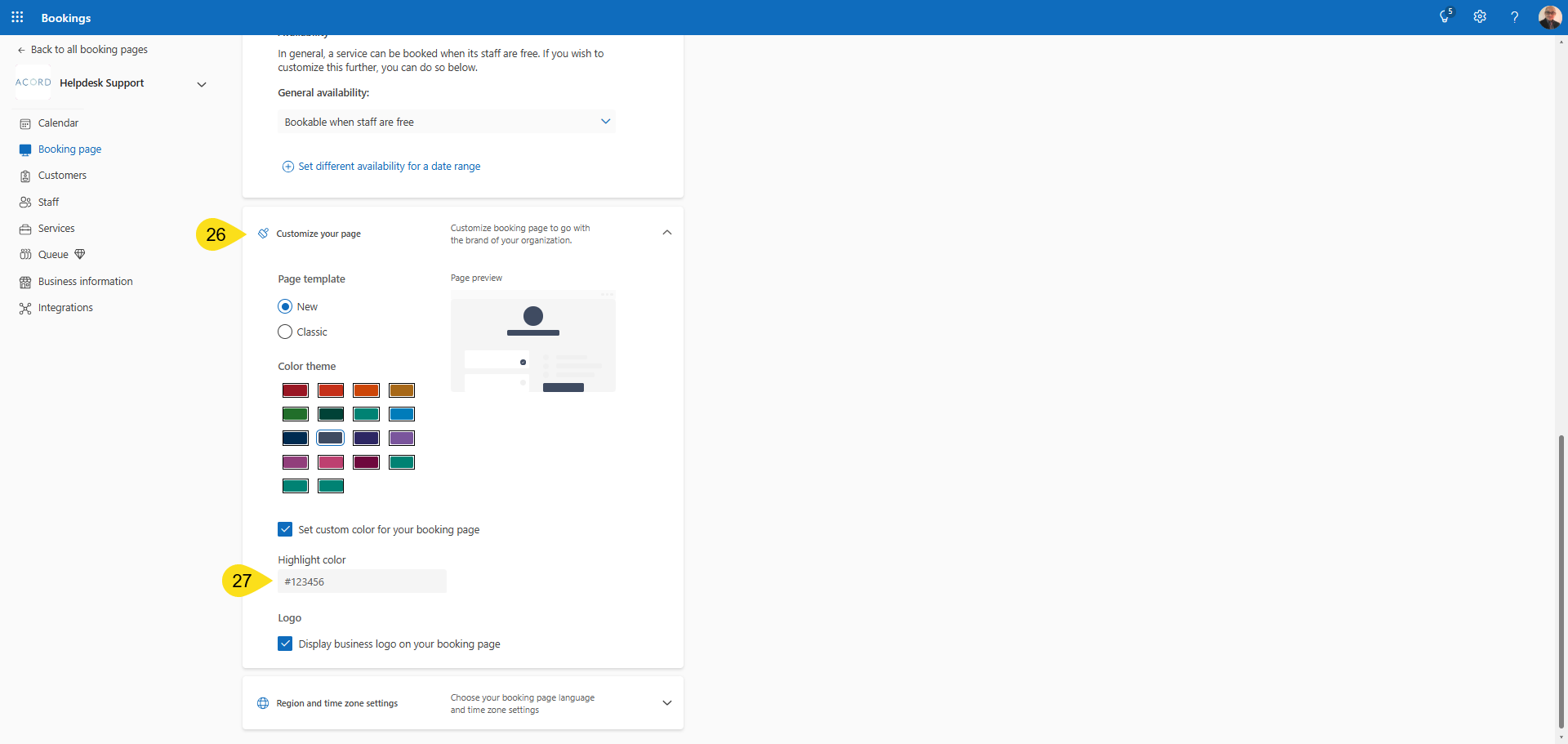This screenshot has height=744, width=1568.
Task: Uncheck Set custom color for booking page
Action: 285,529
